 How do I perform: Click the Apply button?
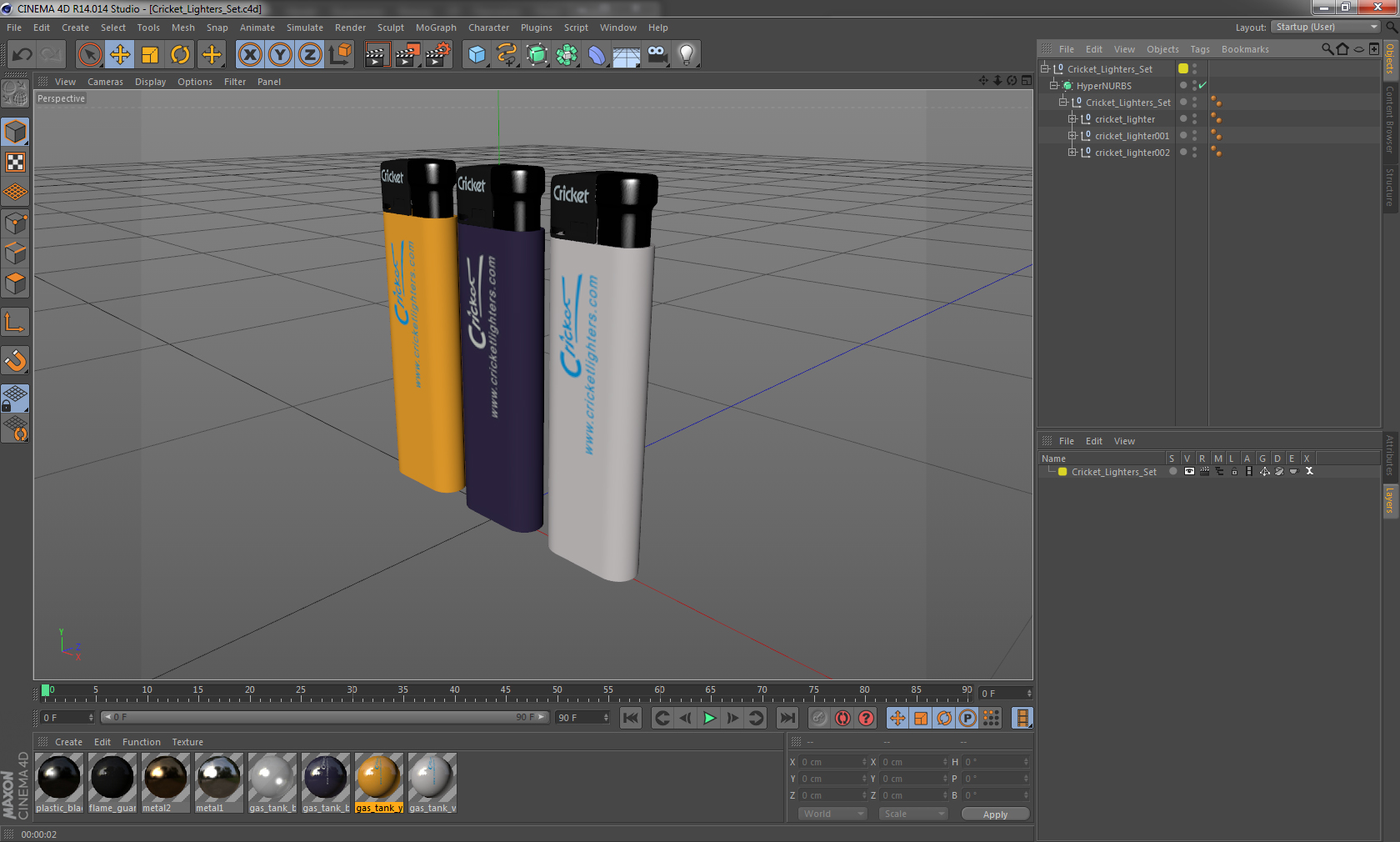click(x=995, y=814)
